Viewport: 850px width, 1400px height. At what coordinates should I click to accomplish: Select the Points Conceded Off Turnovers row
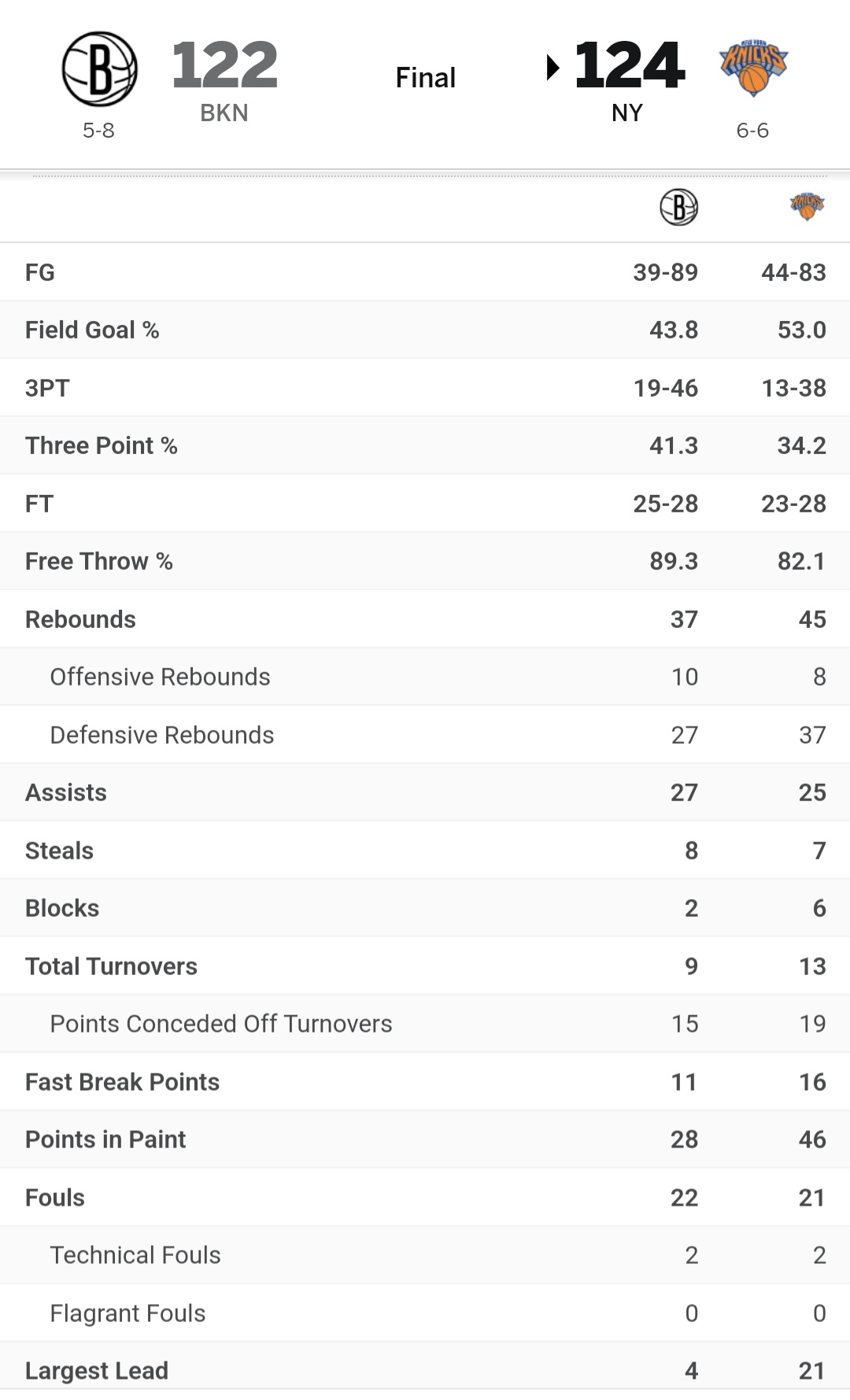click(x=425, y=1024)
